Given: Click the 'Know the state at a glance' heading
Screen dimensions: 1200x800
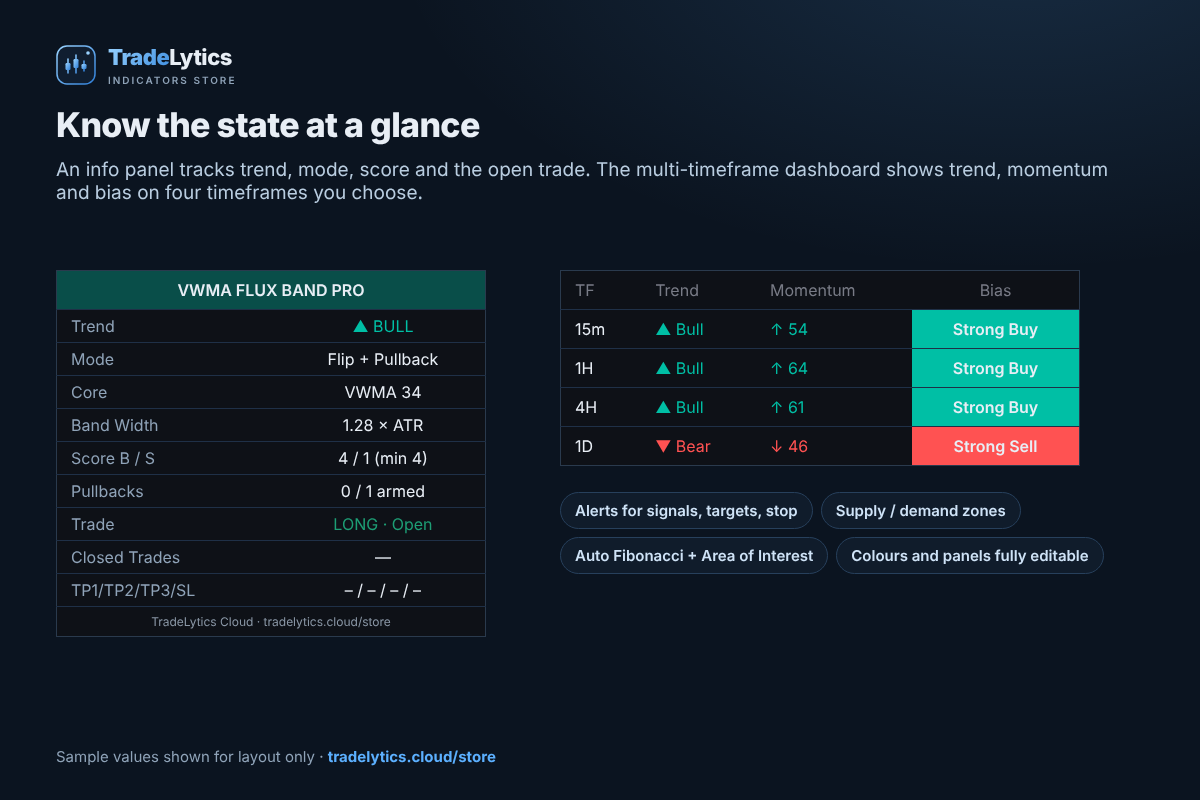Looking at the screenshot, I should [x=268, y=125].
